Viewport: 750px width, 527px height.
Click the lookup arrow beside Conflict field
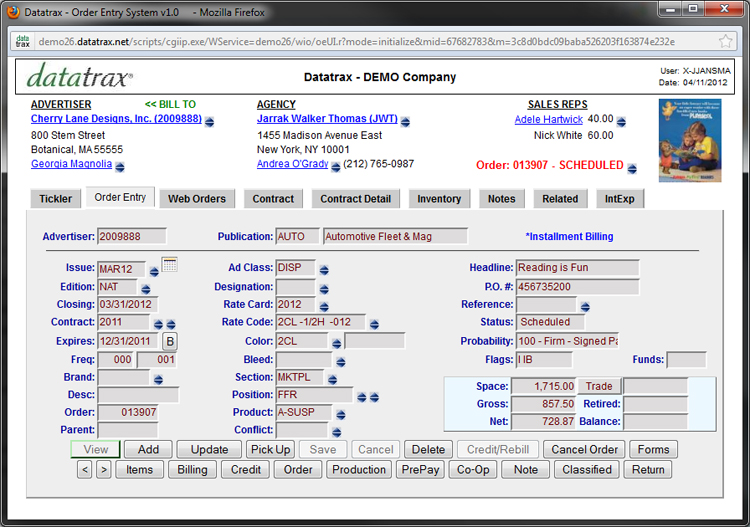336,432
